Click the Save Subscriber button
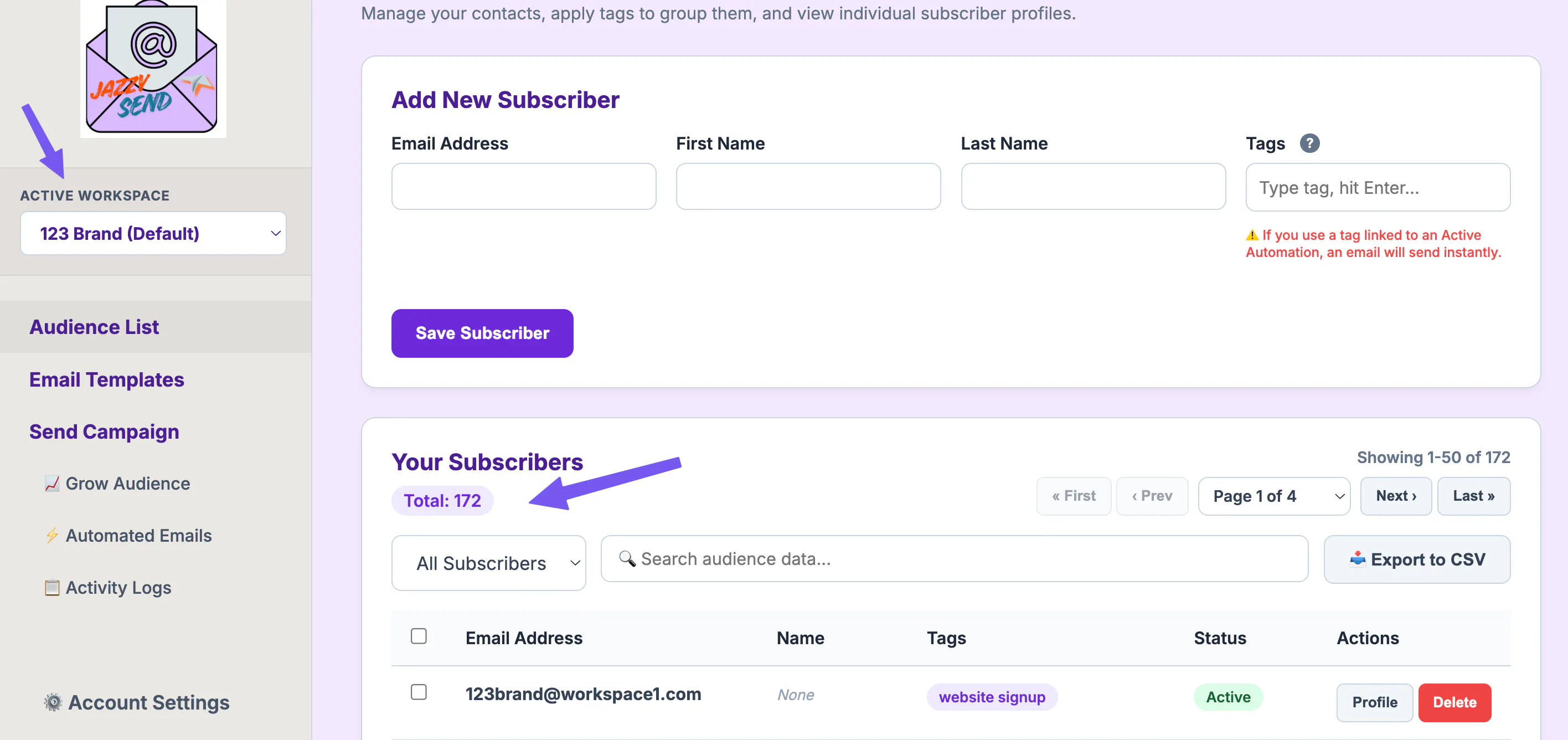 (x=482, y=332)
